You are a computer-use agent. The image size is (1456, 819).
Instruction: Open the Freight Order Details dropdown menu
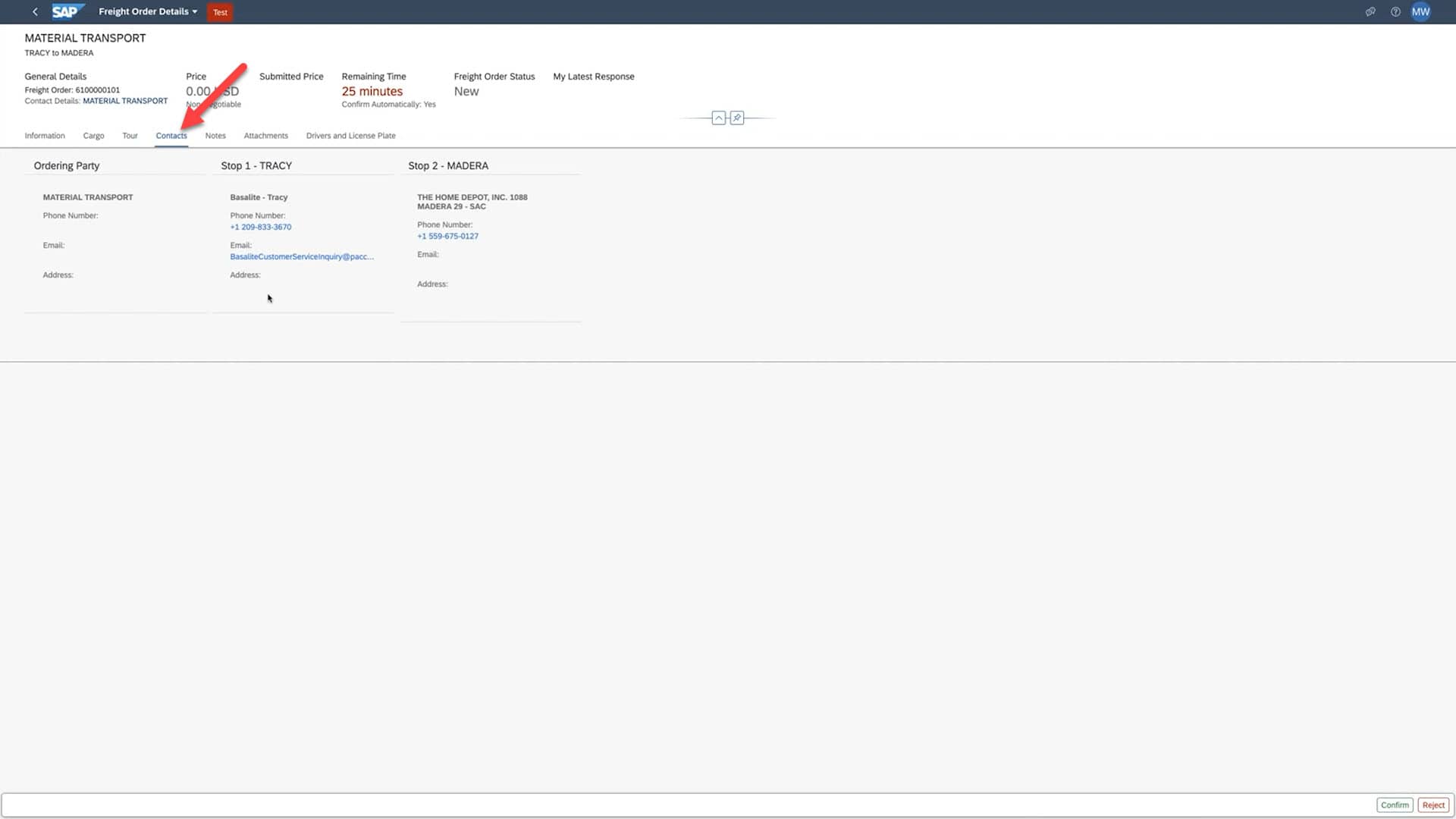point(148,11)
